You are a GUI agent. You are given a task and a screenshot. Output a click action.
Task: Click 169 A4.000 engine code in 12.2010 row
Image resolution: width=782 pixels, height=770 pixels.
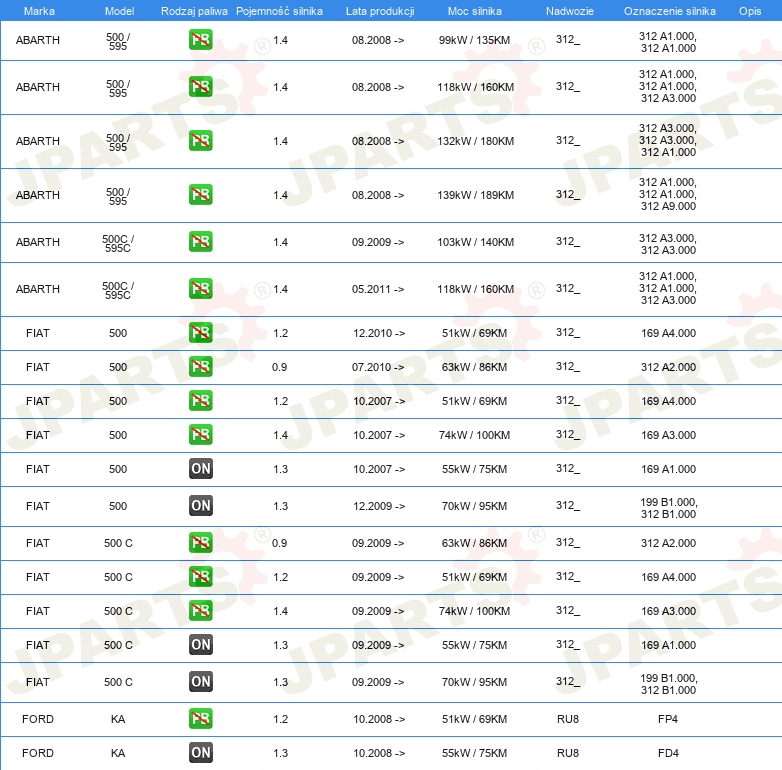click(x=668, y=333)
